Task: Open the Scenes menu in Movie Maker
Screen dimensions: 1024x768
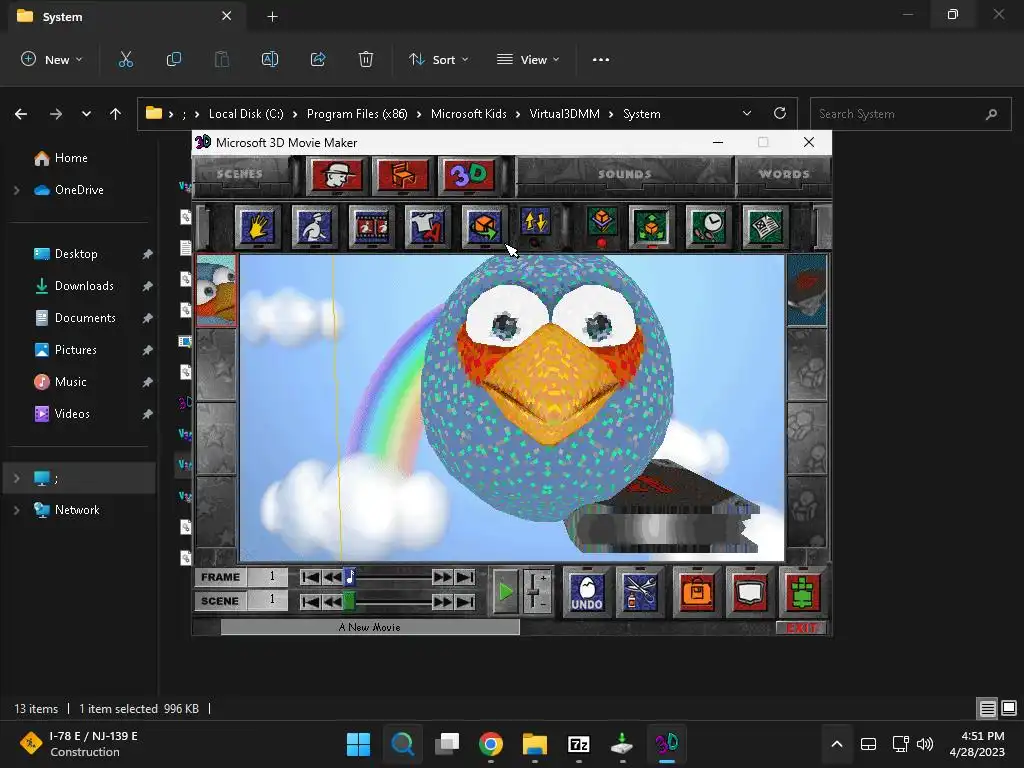Action: (x=240, y=174)
